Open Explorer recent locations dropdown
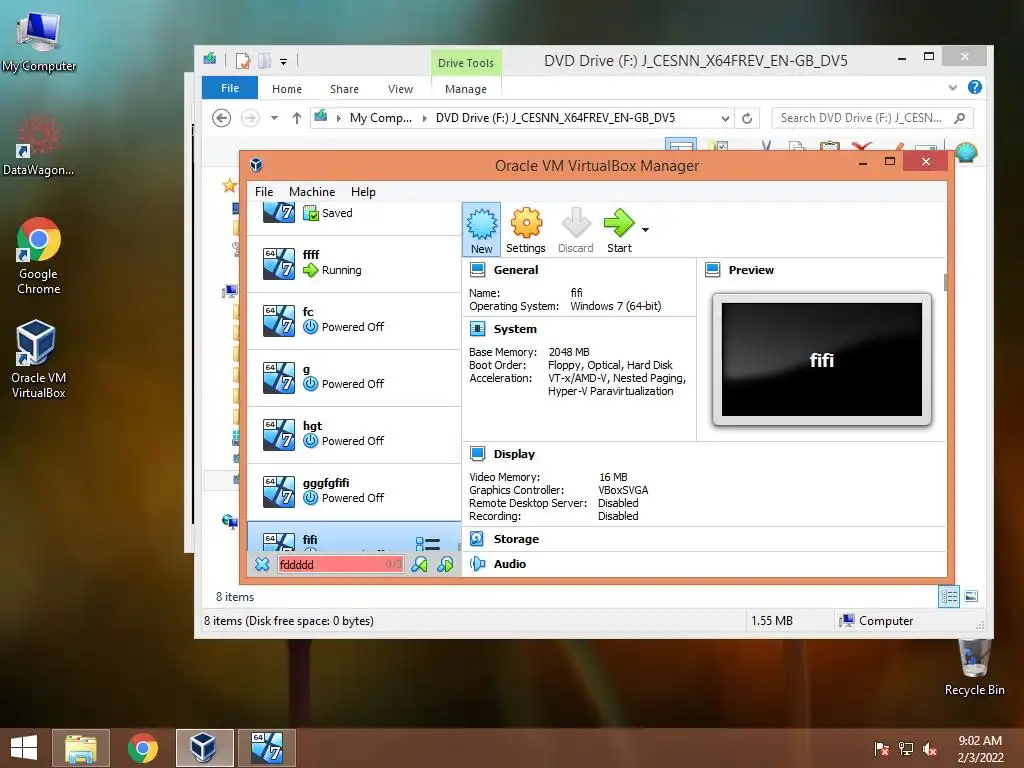The height and width of the screenshot is (768, 1024). pos(274,118)
